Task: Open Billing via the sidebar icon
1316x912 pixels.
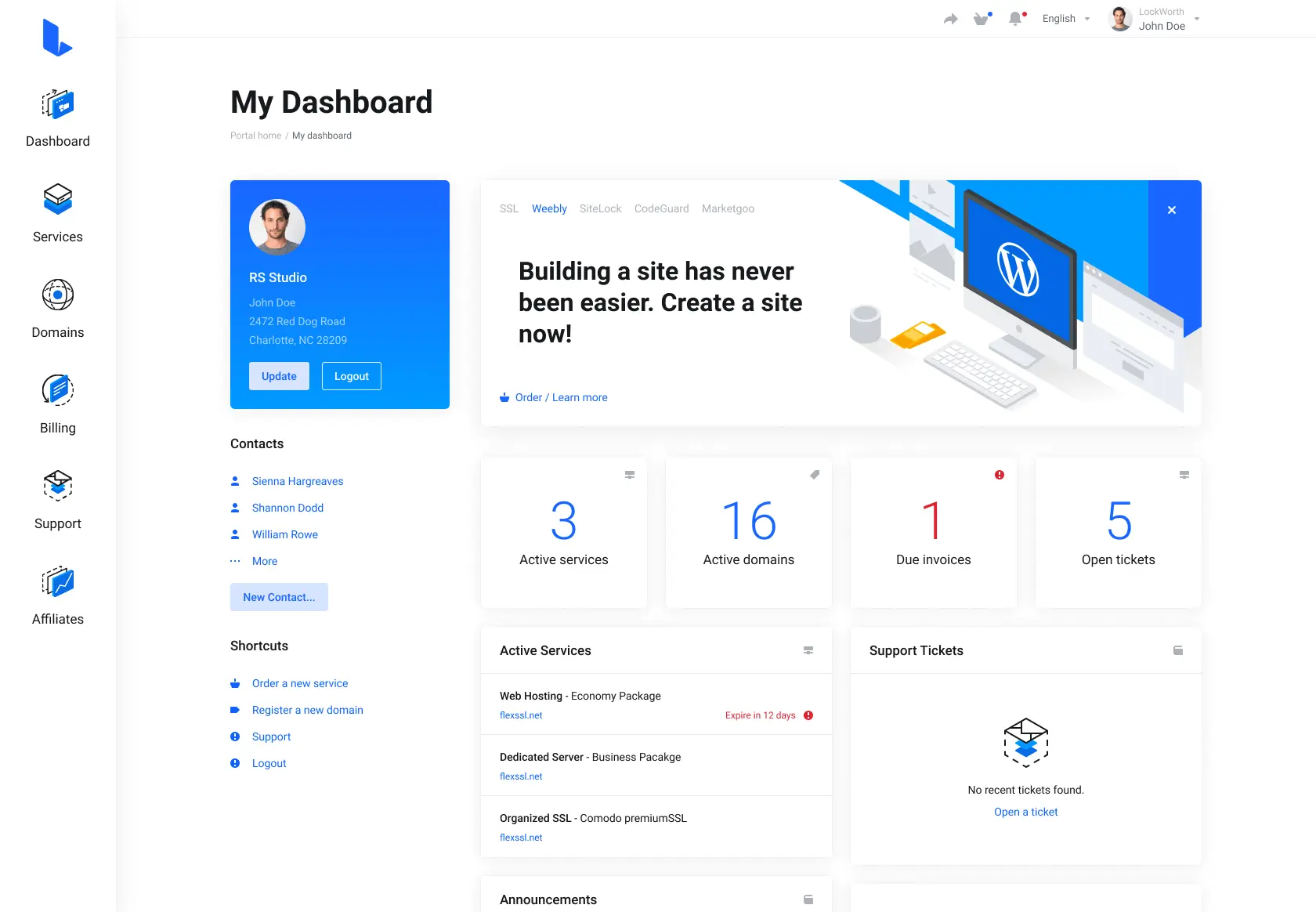Action: click(x=57, y=389)
